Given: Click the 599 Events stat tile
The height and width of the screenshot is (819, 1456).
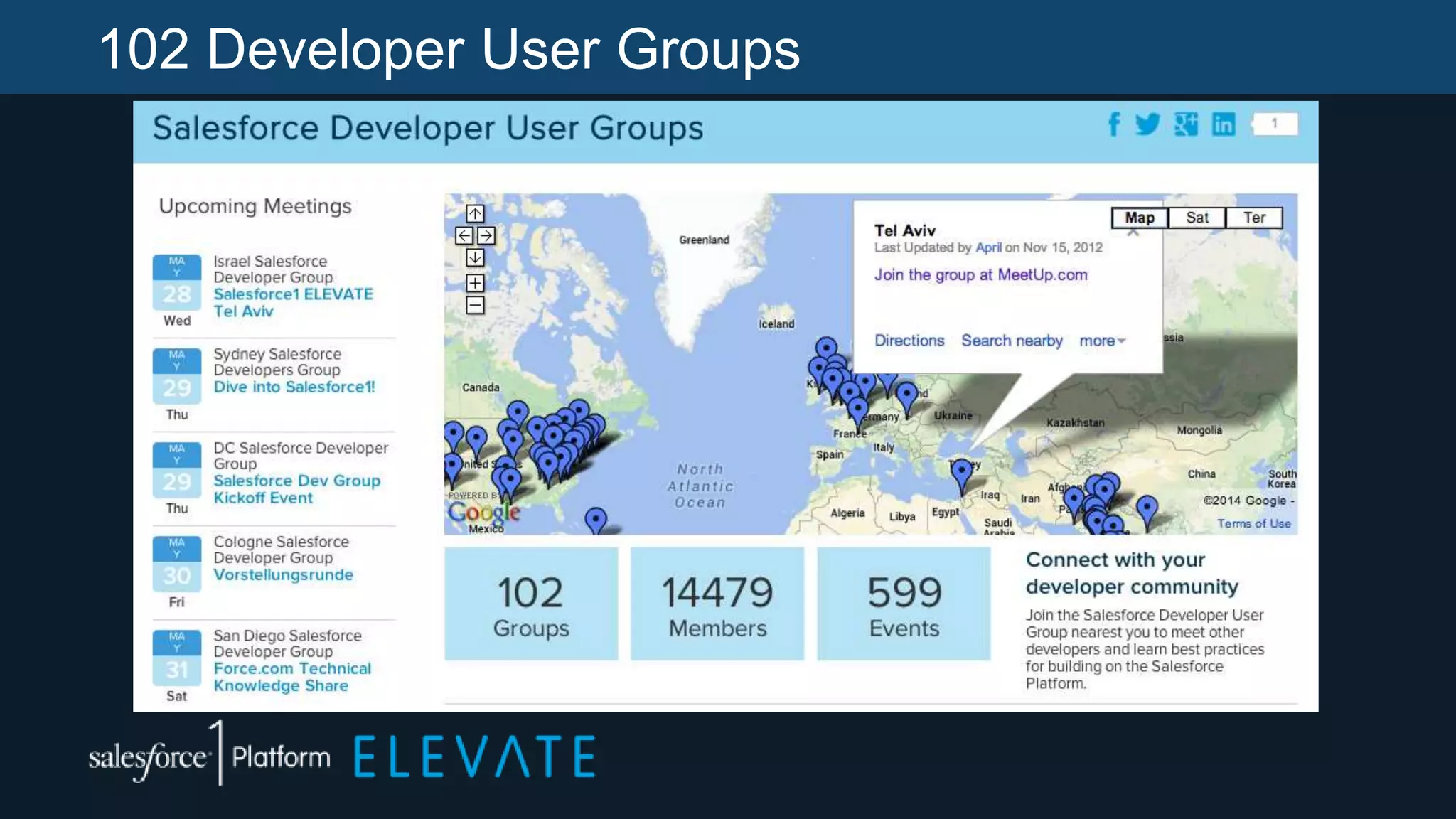Looking at the screenshot, I should (x=904, y=604).
